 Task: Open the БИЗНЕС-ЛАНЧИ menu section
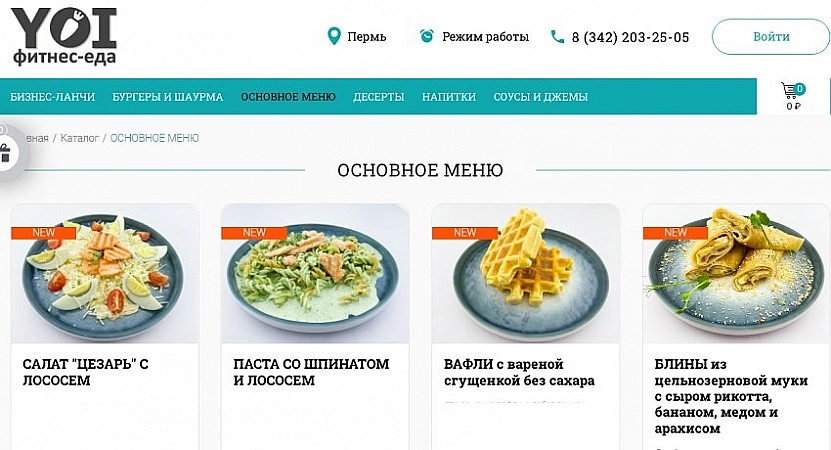tap(52, 97)
